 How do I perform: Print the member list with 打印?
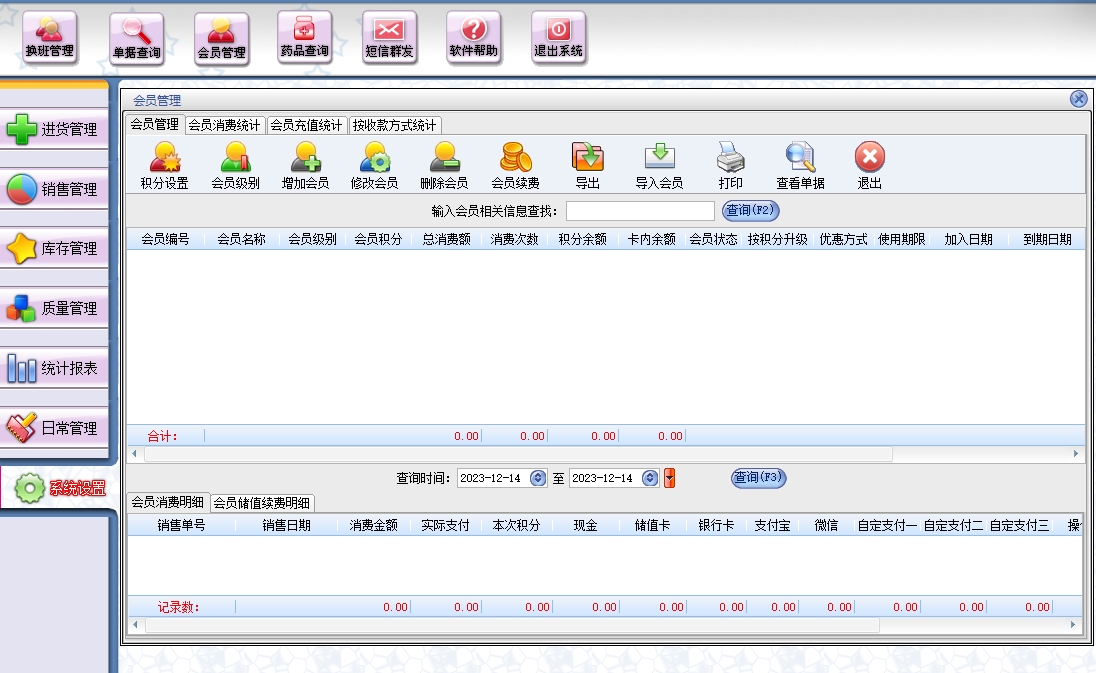click(x=730, y=166)
